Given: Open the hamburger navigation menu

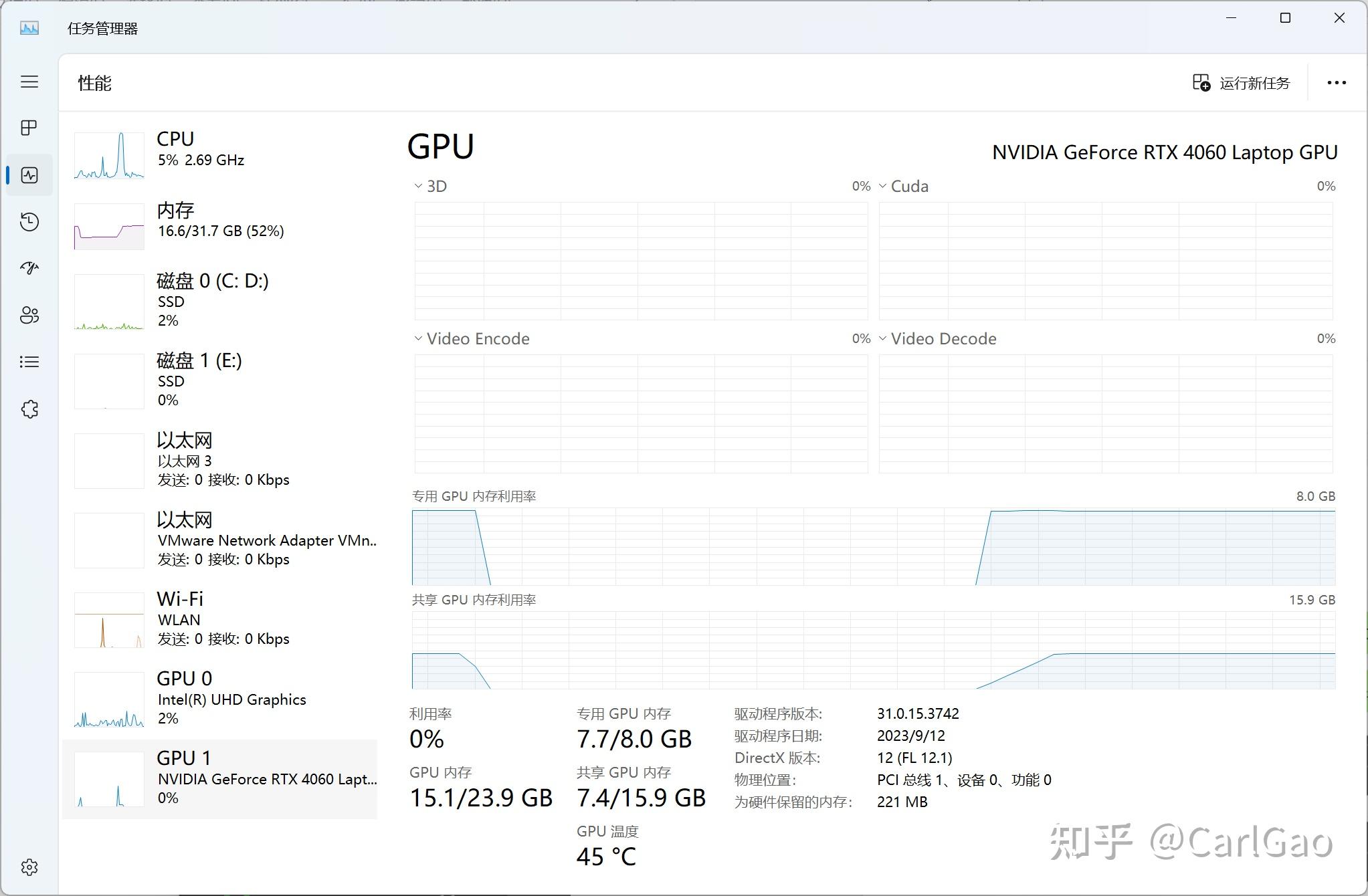Looking at the screenshot, I should [29, 82].
